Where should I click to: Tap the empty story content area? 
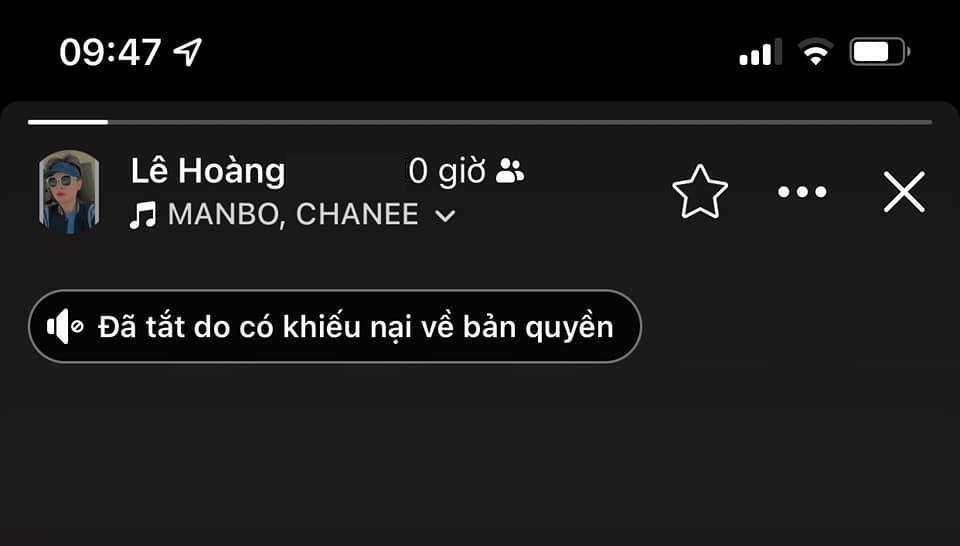[480, 453]
